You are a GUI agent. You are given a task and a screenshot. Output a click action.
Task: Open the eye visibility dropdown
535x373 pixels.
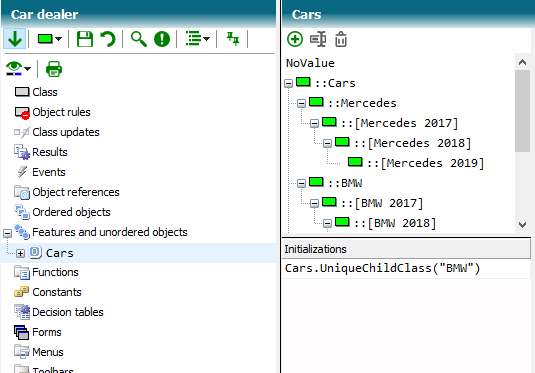point(18,69)
